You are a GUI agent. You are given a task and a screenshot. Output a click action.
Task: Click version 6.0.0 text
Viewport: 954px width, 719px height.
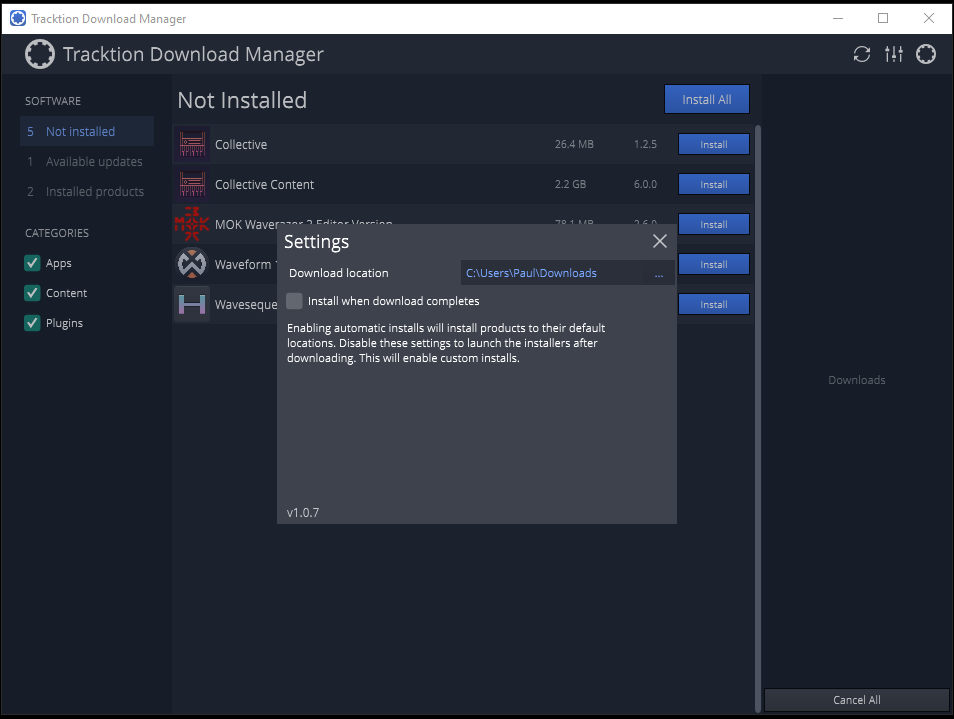[645, 184]
